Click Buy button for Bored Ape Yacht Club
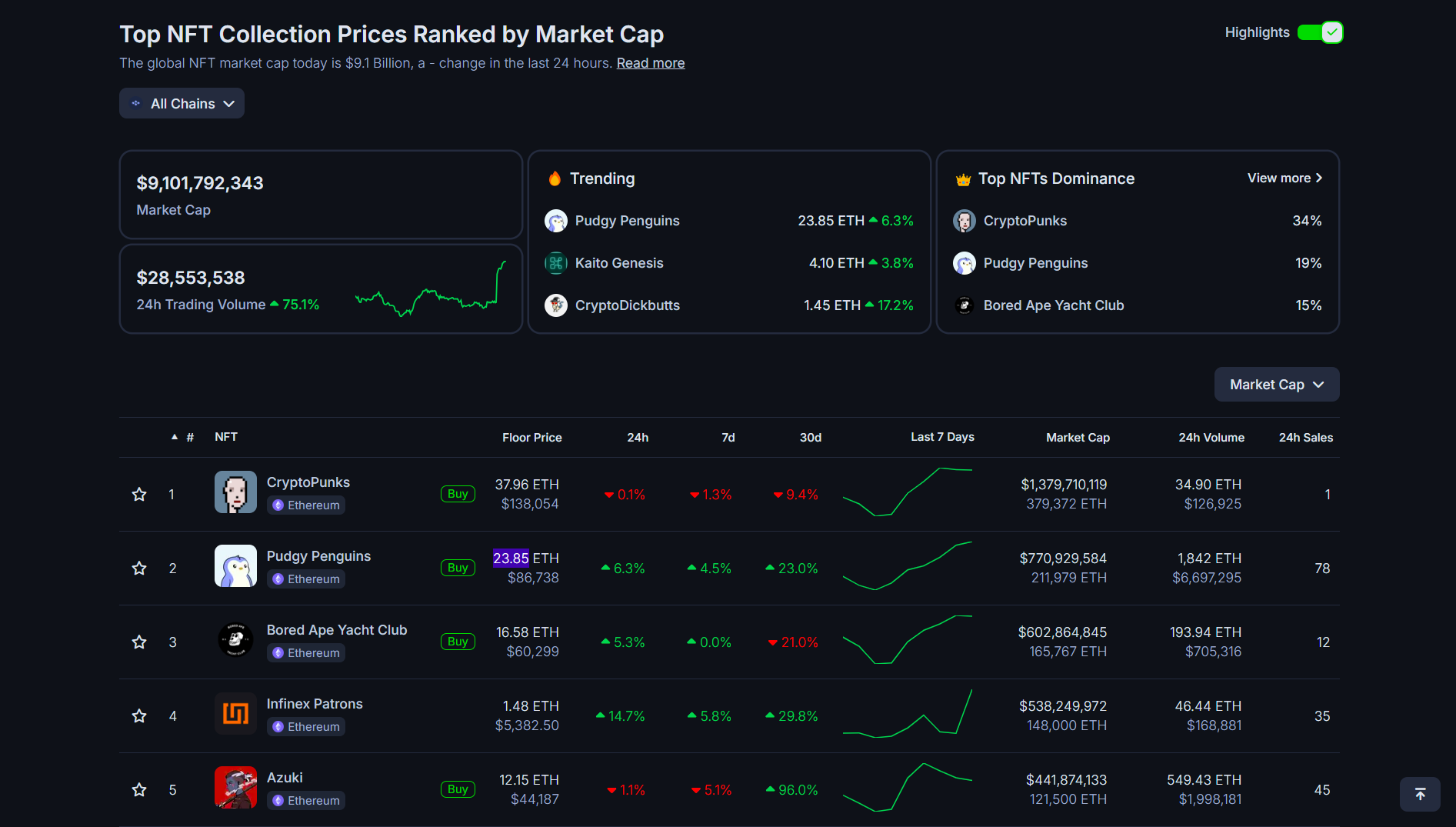 pyautogui.click(x=458, y=642)
